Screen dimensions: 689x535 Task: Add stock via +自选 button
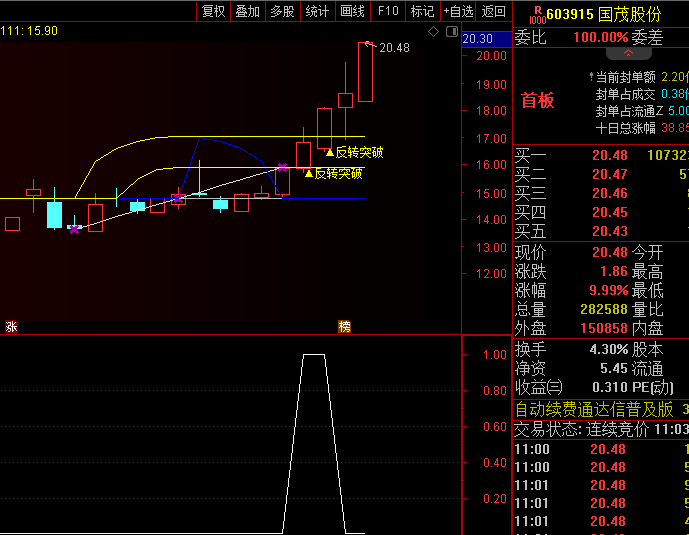[x=458, y=11]
